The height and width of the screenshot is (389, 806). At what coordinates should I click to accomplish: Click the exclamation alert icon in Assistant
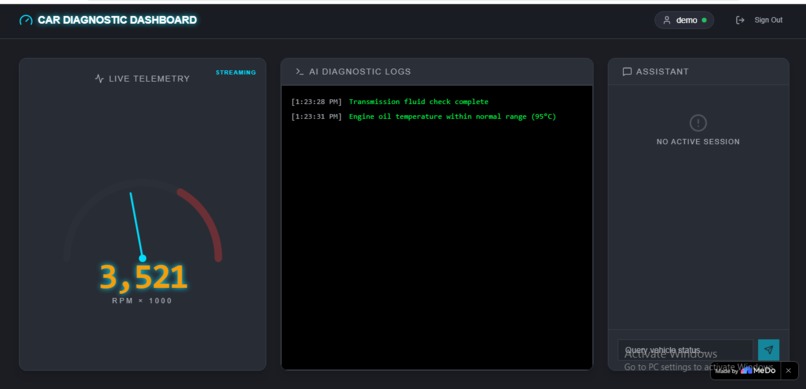coord(698,123)
